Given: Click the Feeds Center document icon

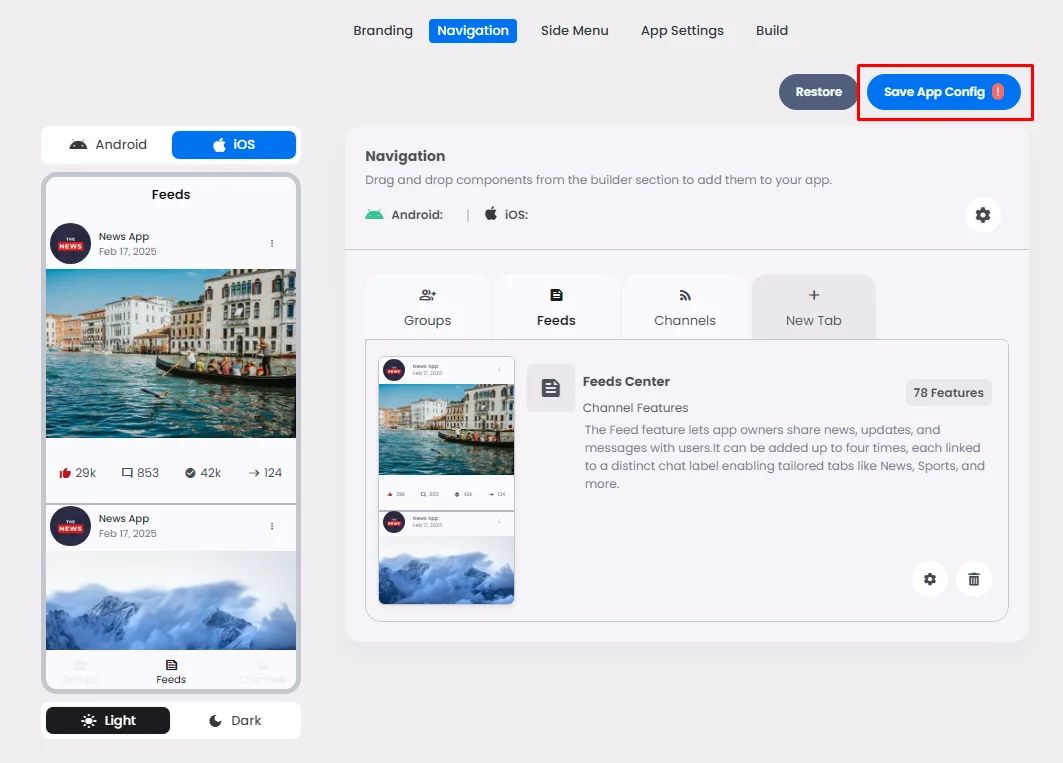Looking at the screenshot, I should tap(550, 388).
